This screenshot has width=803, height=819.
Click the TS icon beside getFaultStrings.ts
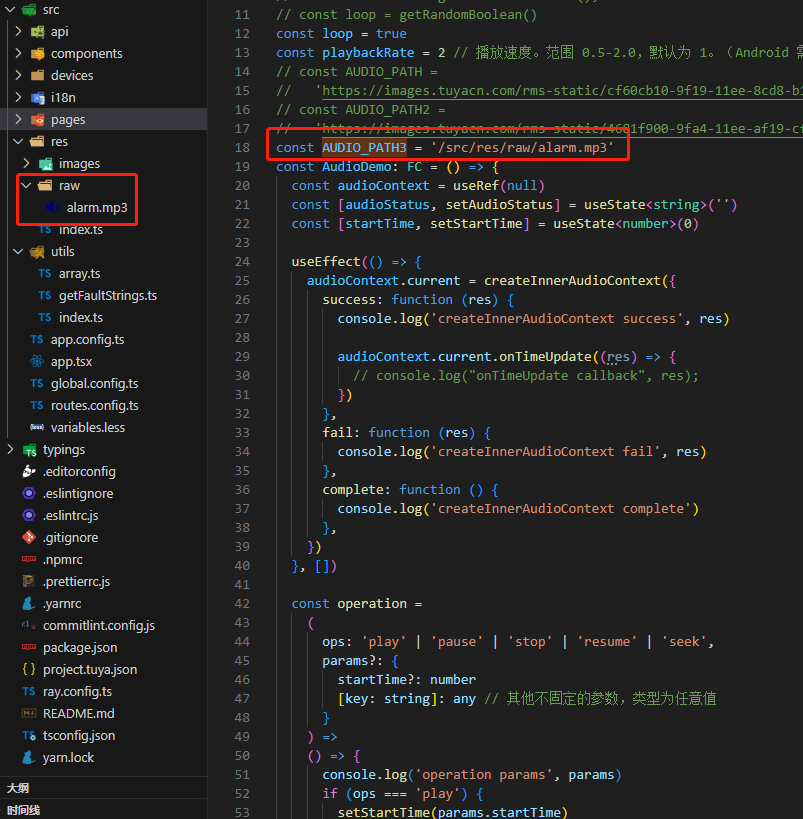click(45, 296)
